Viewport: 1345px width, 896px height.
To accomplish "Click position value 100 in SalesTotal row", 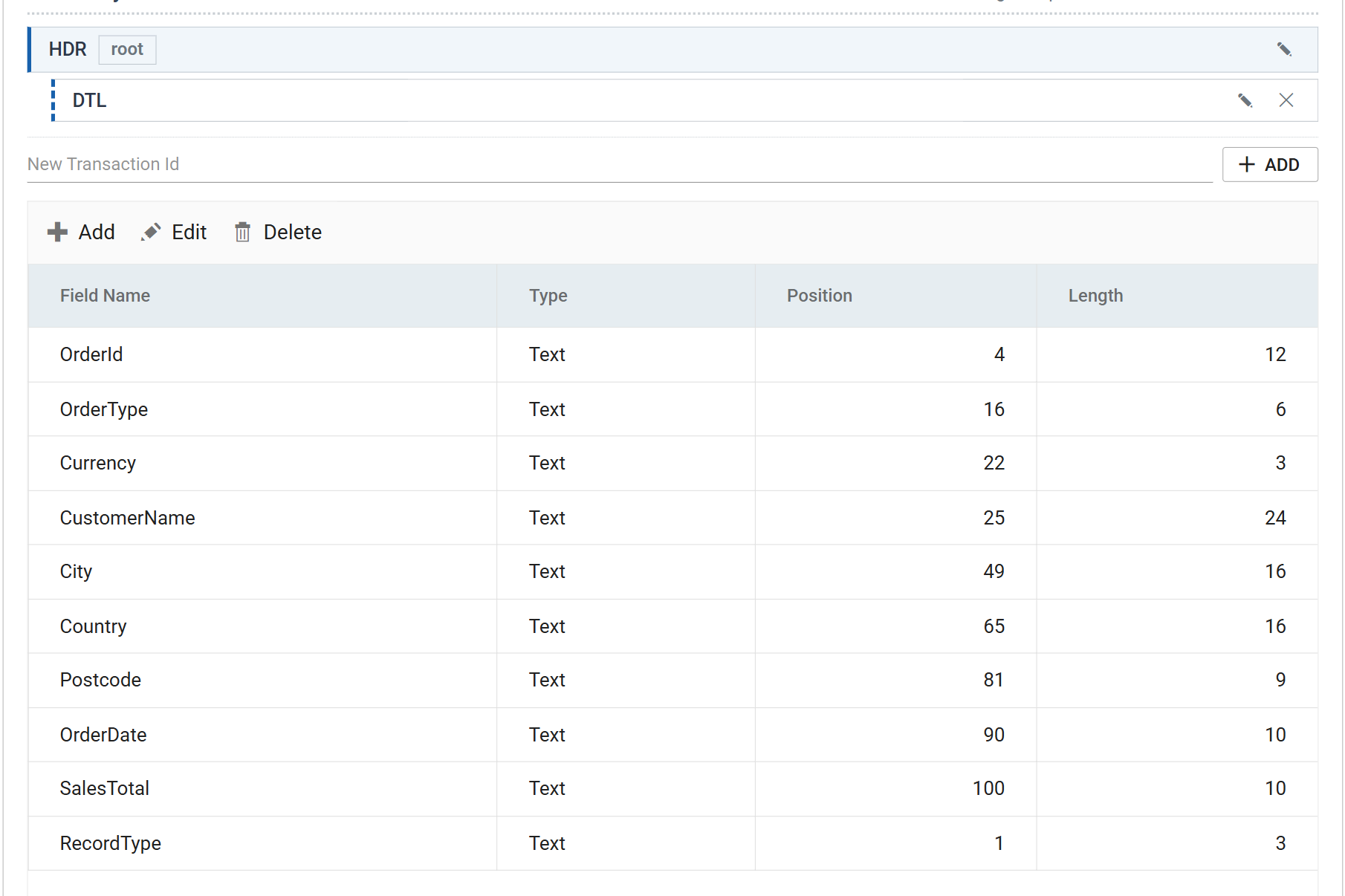I will (x=988, y=789).
